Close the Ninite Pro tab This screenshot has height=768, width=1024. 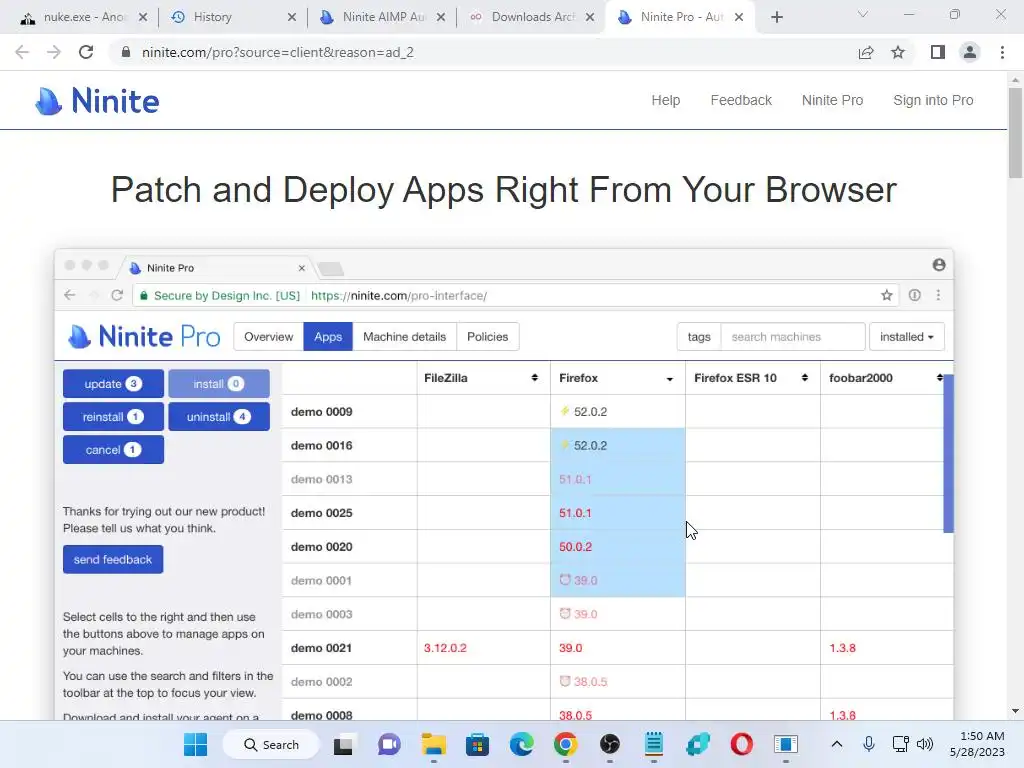739,18
